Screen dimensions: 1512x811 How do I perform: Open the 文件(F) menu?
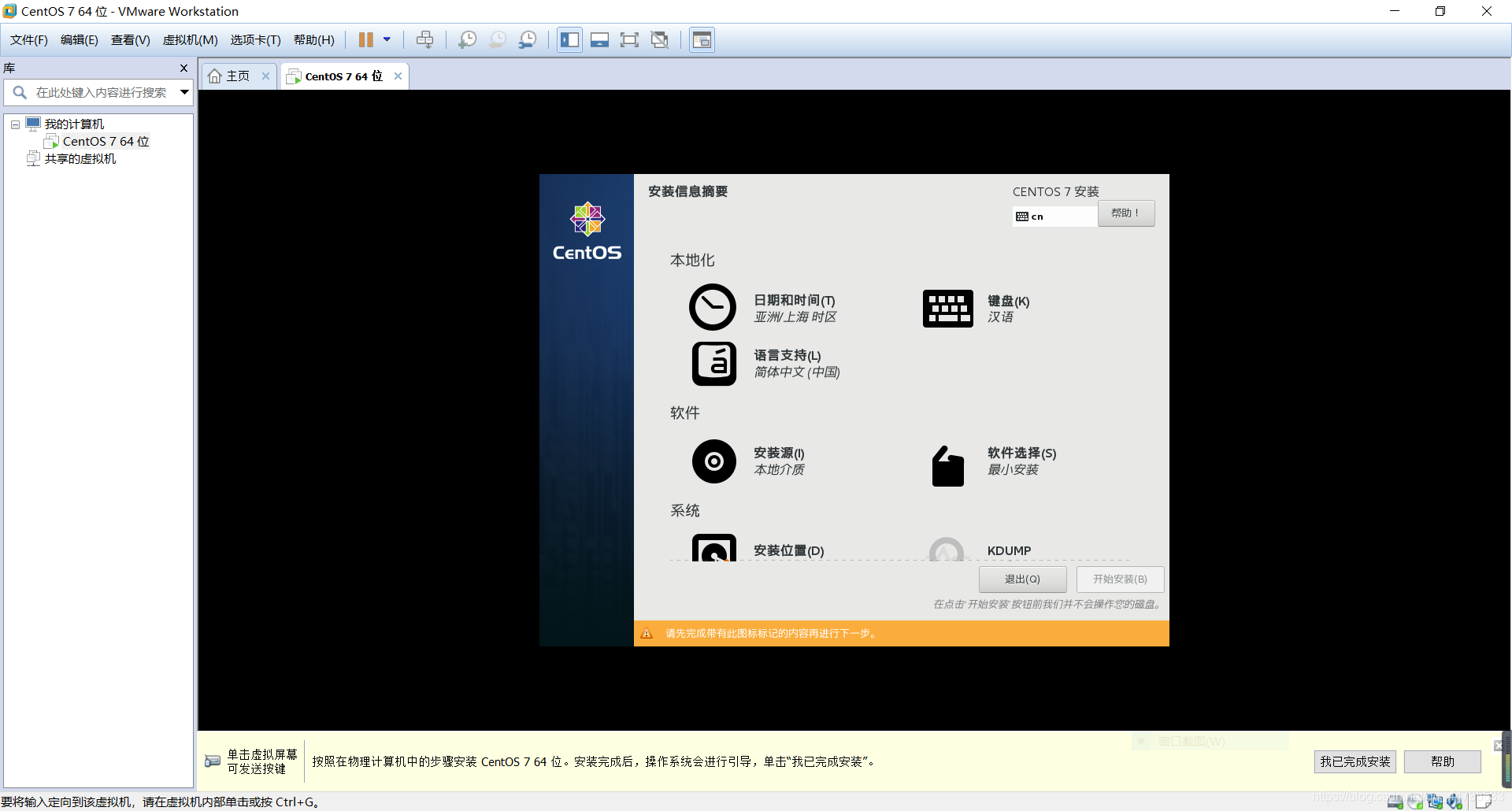click(29, 40)
